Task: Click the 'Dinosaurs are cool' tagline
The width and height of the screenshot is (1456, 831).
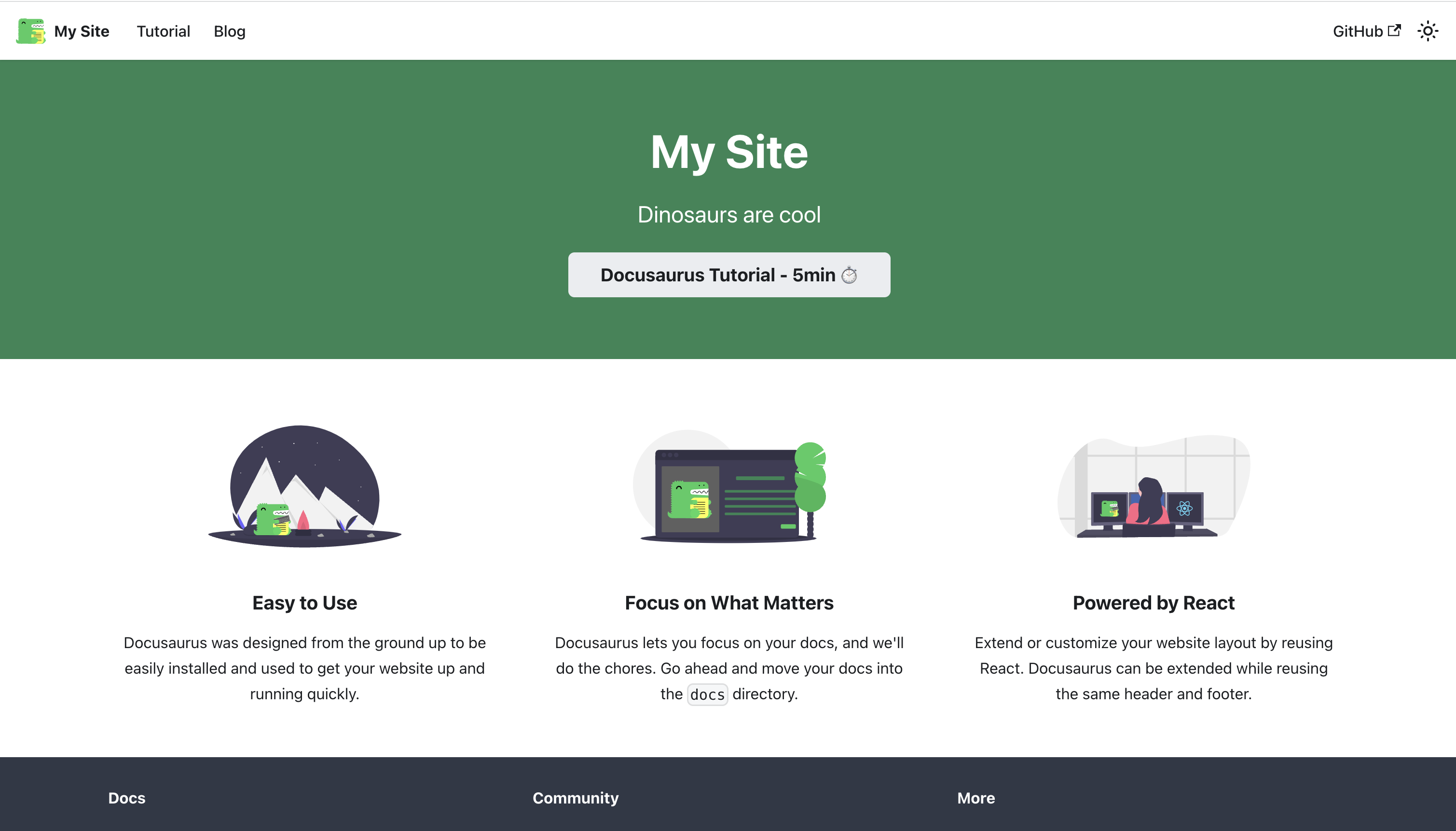Action: [x=728, y=215]
